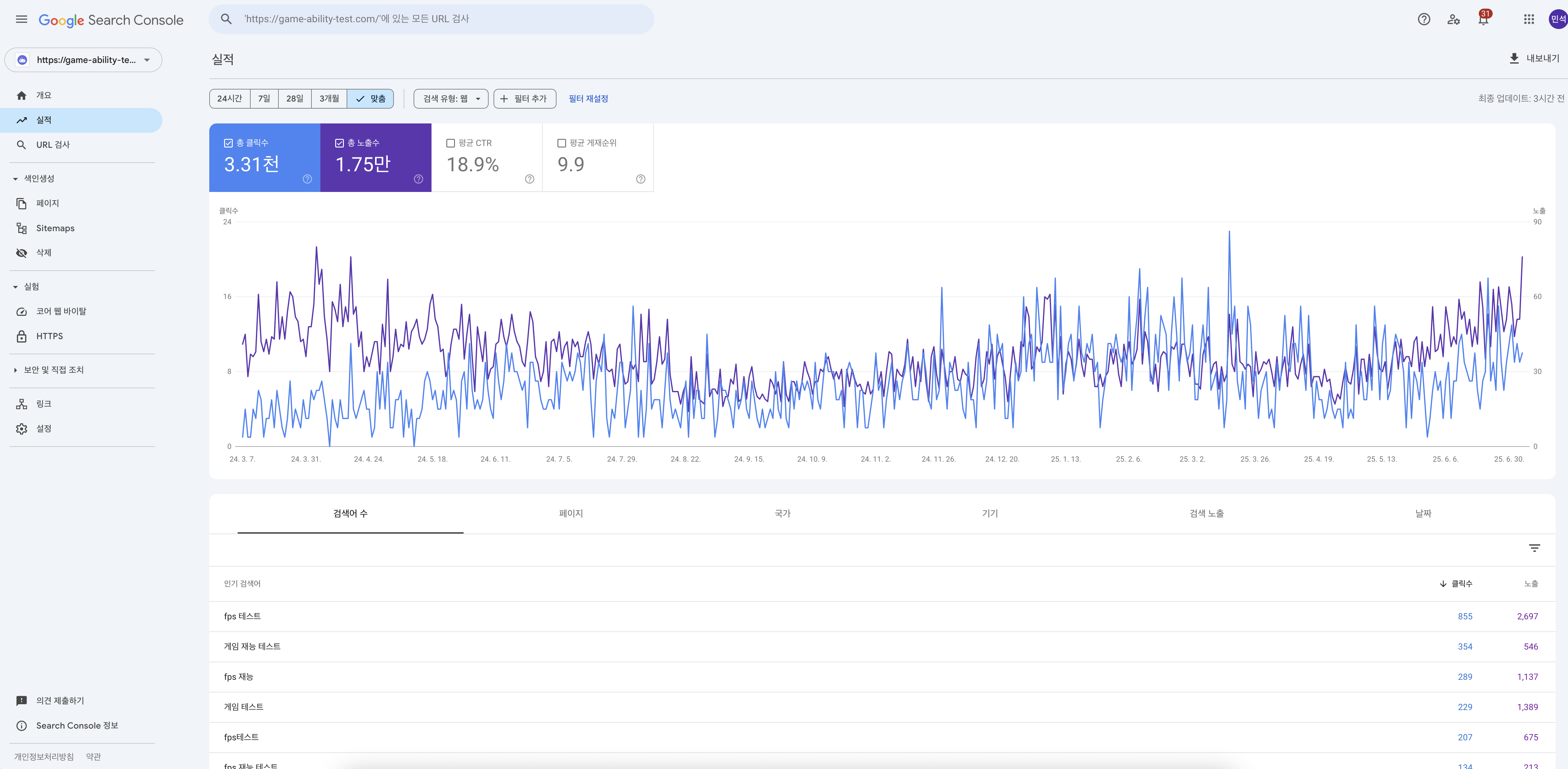This screenshot has width=1568, height=769.
Task: Uncheck the 총 클릭수 metric checkbox
Action: [x=228, y=143]
